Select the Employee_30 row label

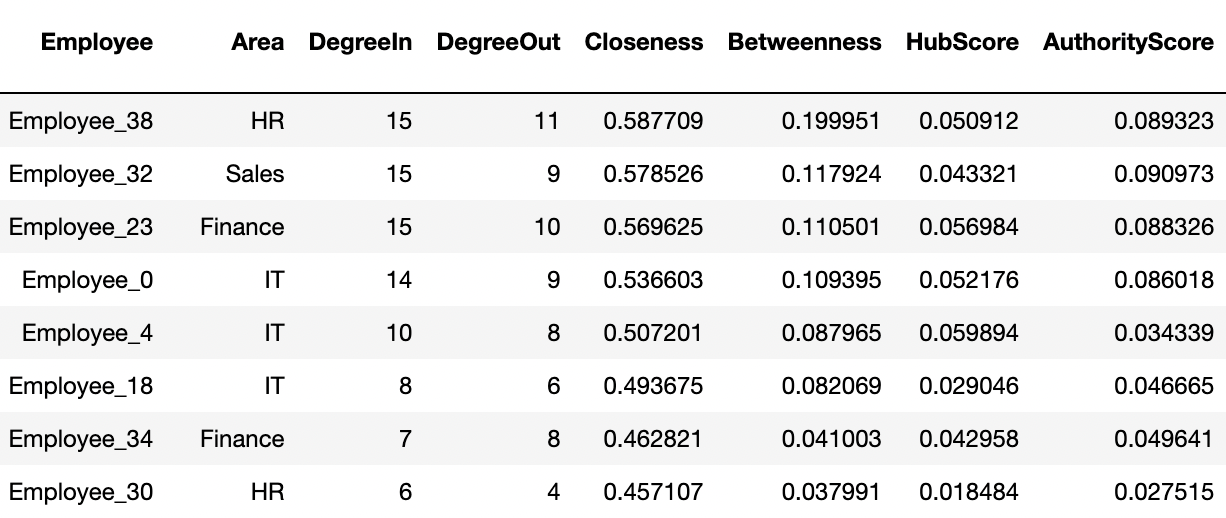(81, 492)
